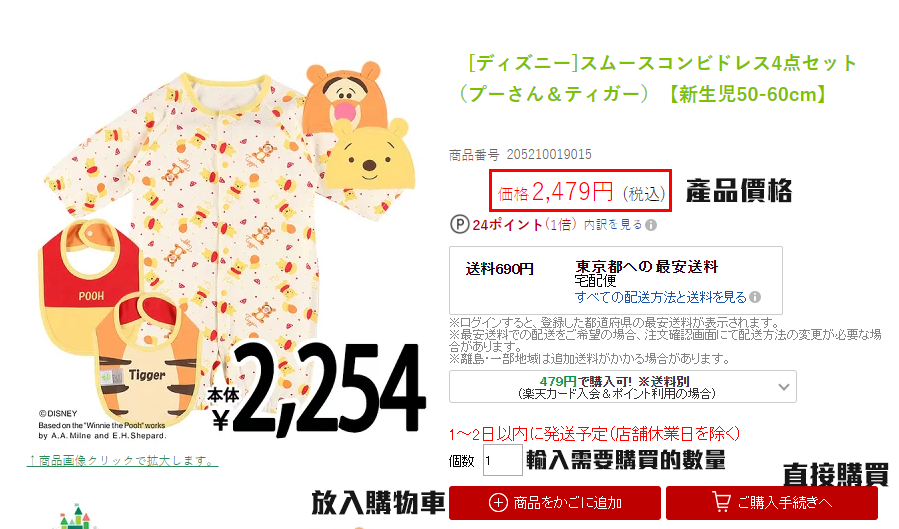
Task: Click the 送料690円 shipping fee text
Action: (499, 269)
